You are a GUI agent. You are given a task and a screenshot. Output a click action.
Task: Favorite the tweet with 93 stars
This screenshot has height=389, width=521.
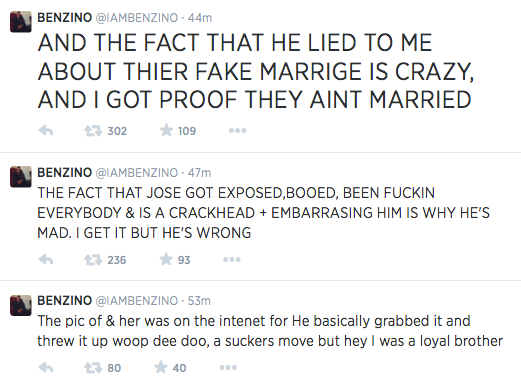[166, 259]
